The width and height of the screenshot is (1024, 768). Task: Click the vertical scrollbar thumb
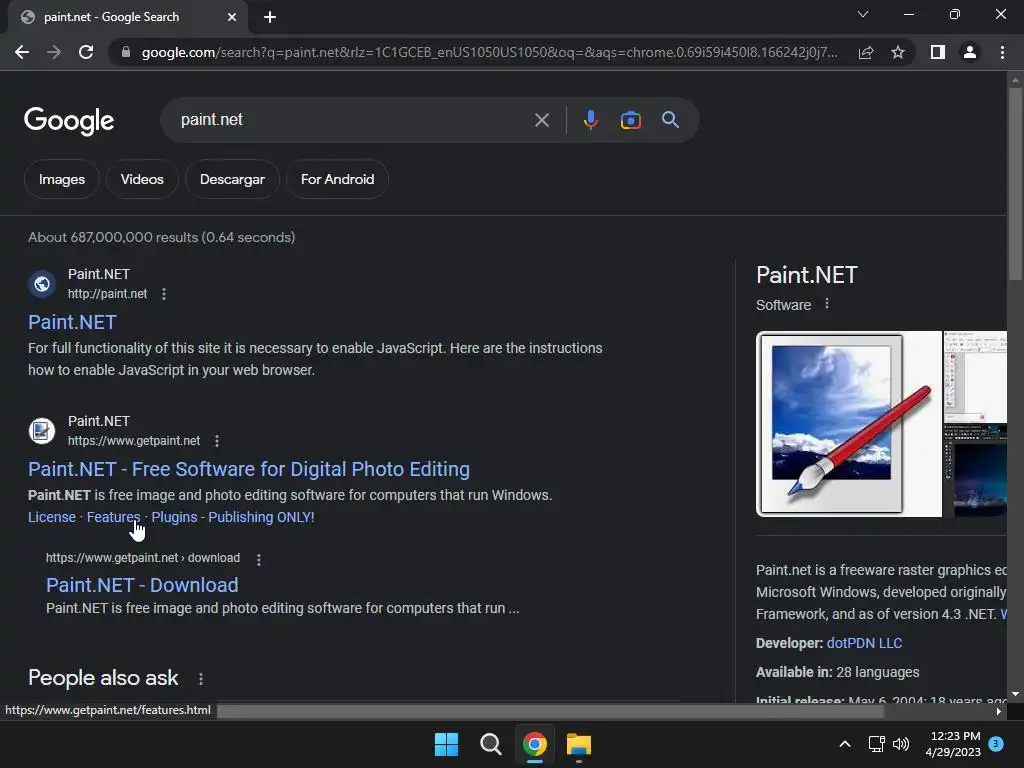(1015, 183)
